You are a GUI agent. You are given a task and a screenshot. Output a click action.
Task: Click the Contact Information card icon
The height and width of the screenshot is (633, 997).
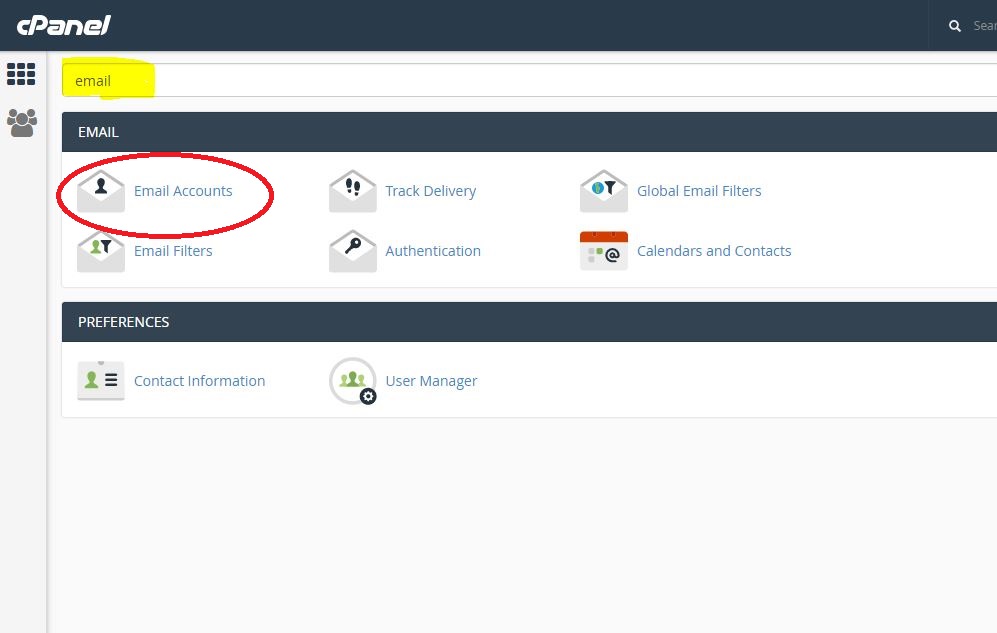[x=100, y=381]
